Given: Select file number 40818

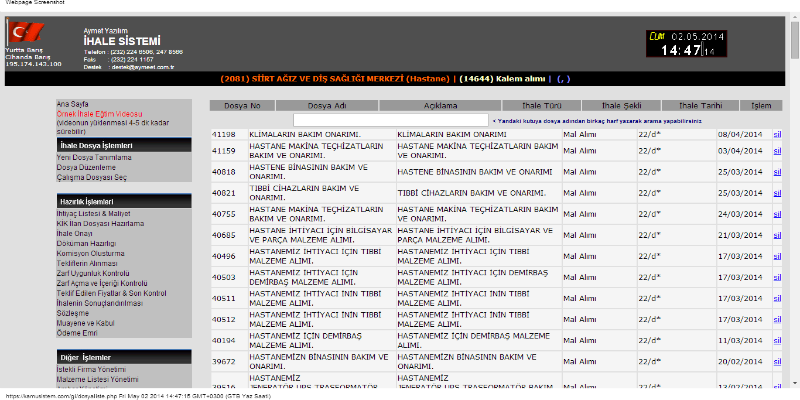Looking at the screenshot, I should point(223,172).
